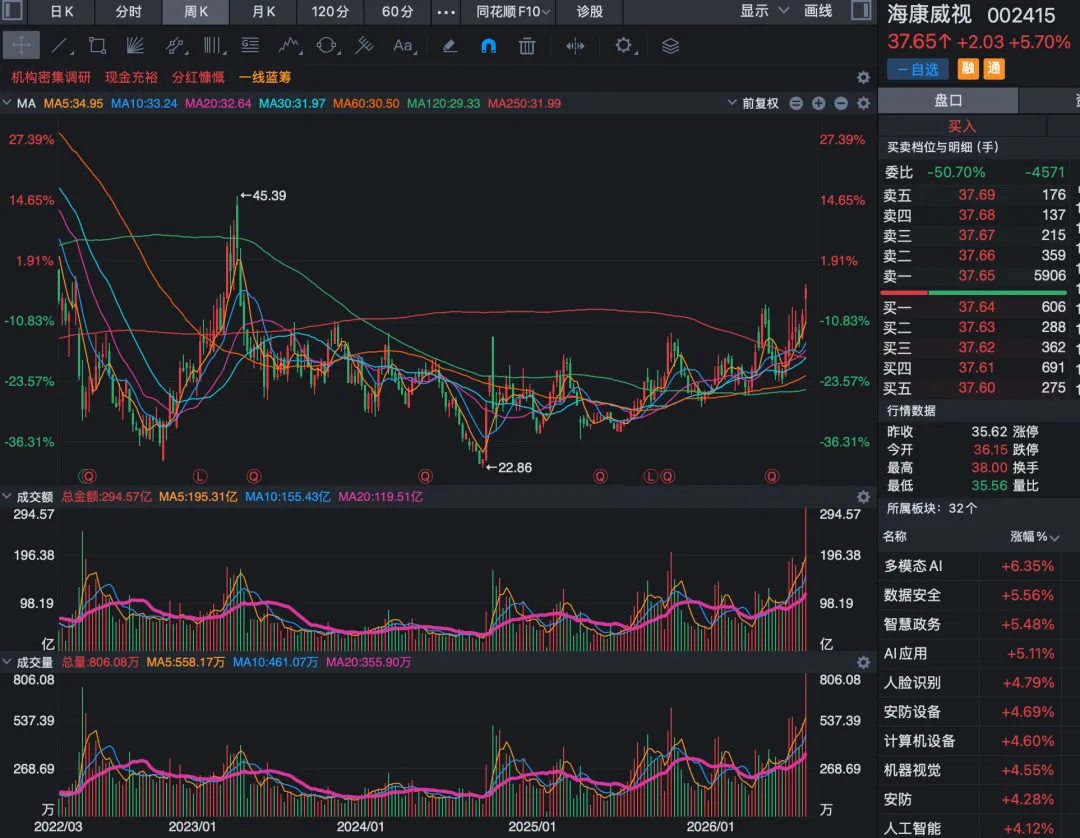Select the vertical cycle lines tool
This screenshot has width=1080, height=838.
(x=214, y=46)
